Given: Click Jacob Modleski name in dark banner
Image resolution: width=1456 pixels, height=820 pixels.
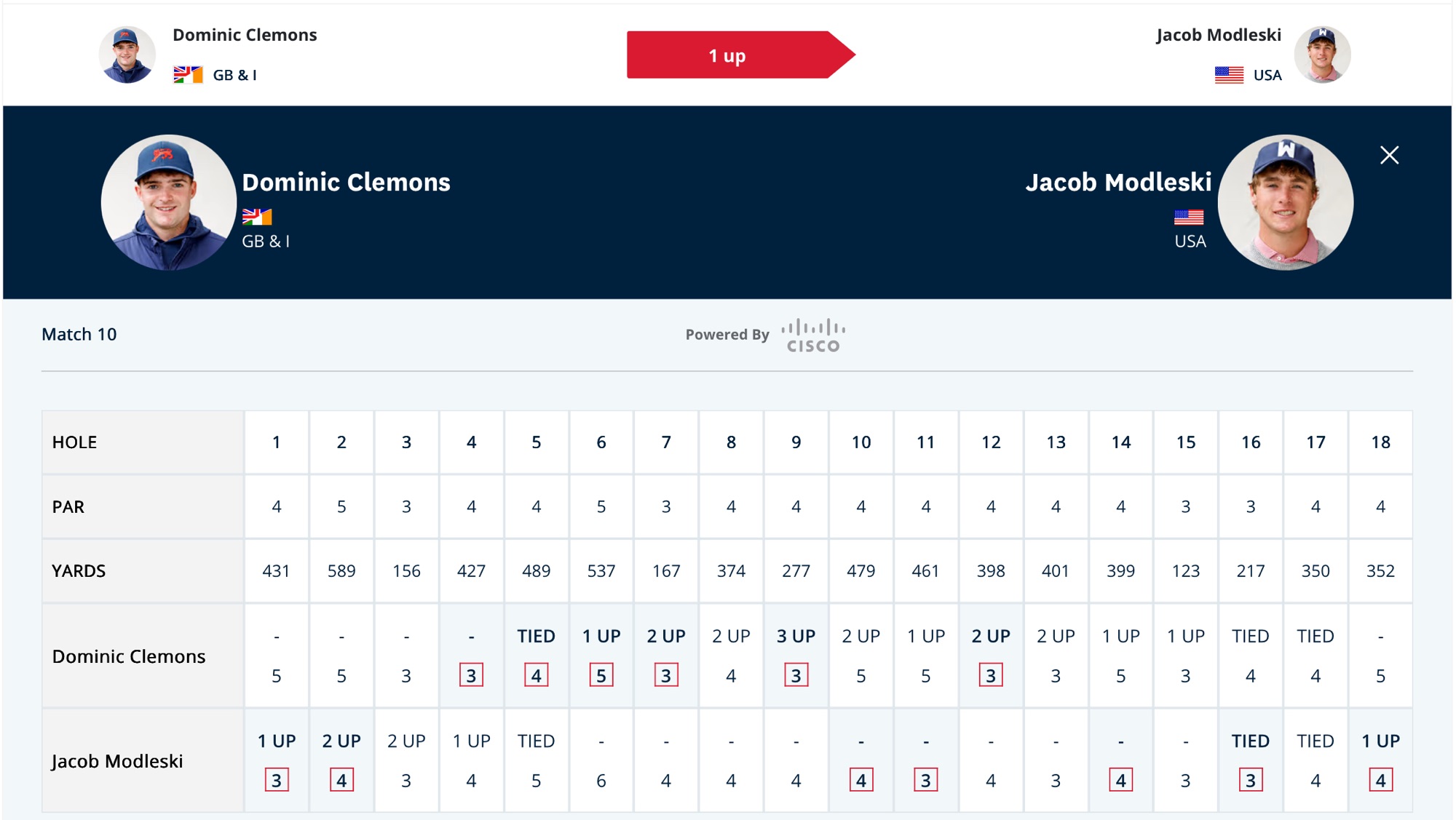Looking at the screenshot, I should [x=1118, y=182].
